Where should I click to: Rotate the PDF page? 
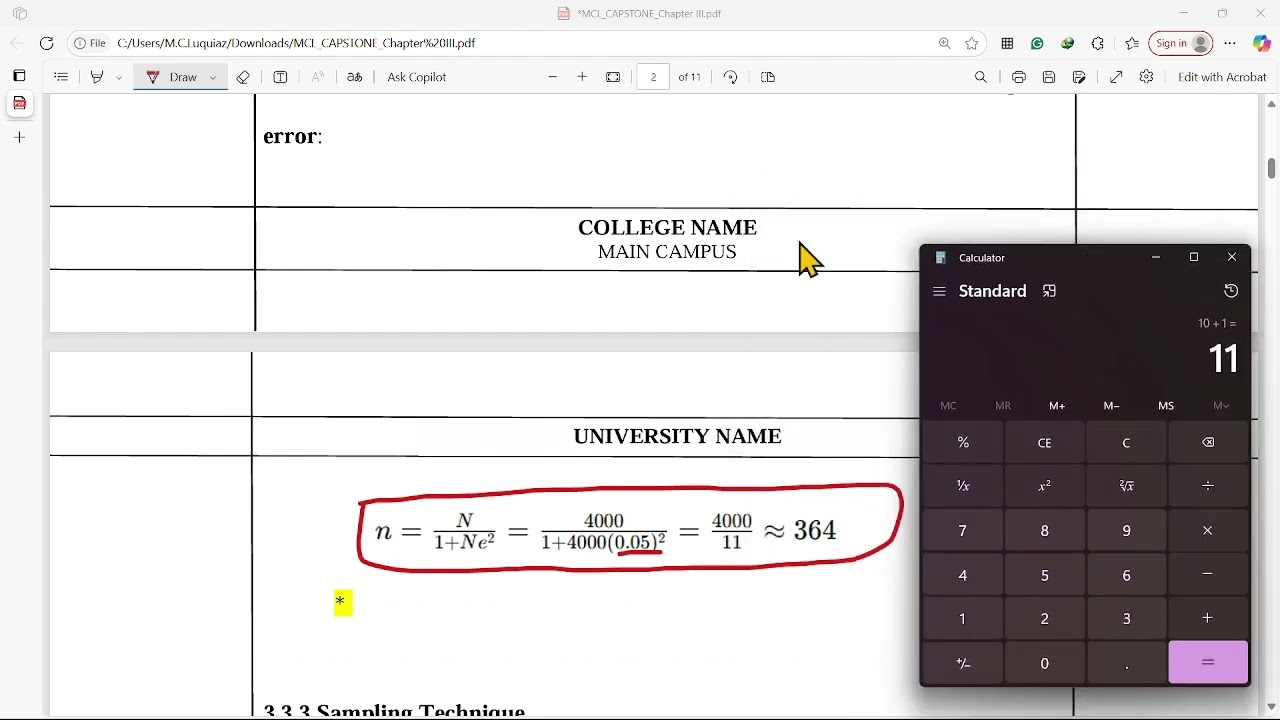click(730, 77)
